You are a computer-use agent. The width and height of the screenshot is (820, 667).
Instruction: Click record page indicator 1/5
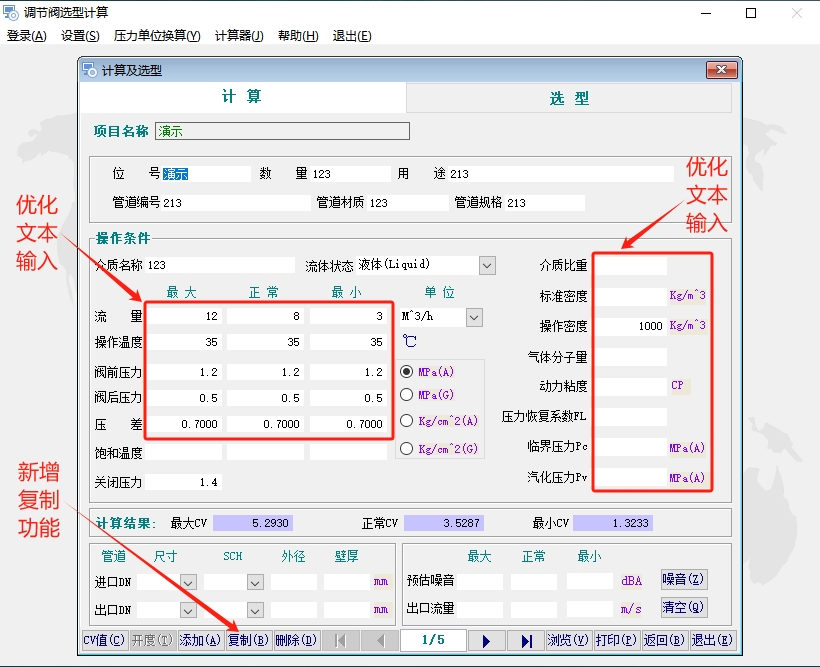(x=433, y=640)
